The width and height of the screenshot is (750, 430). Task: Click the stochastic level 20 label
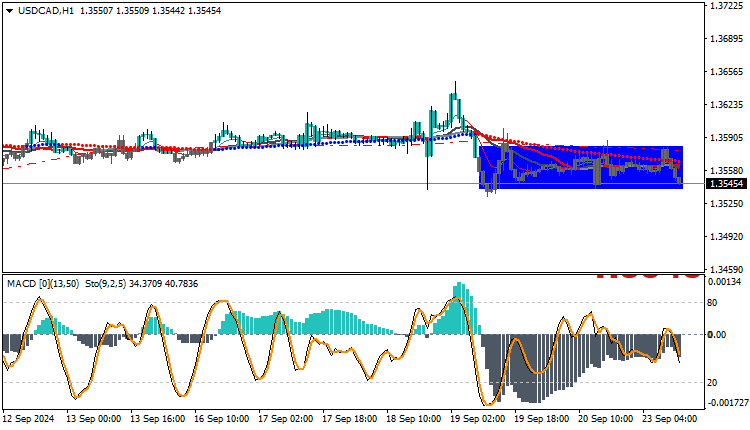tap(712, 383)
